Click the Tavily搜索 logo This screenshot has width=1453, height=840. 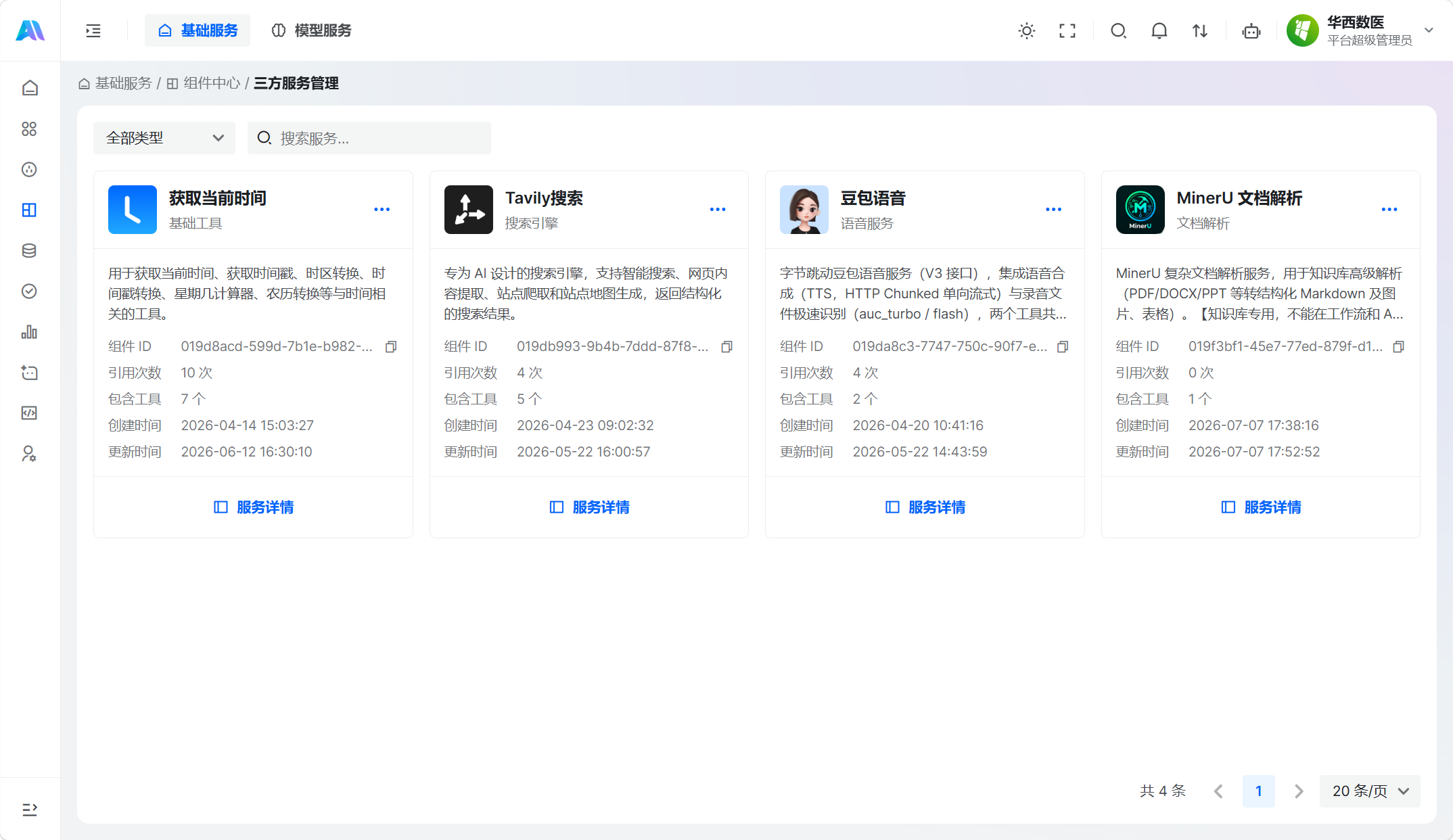point(469,210)
